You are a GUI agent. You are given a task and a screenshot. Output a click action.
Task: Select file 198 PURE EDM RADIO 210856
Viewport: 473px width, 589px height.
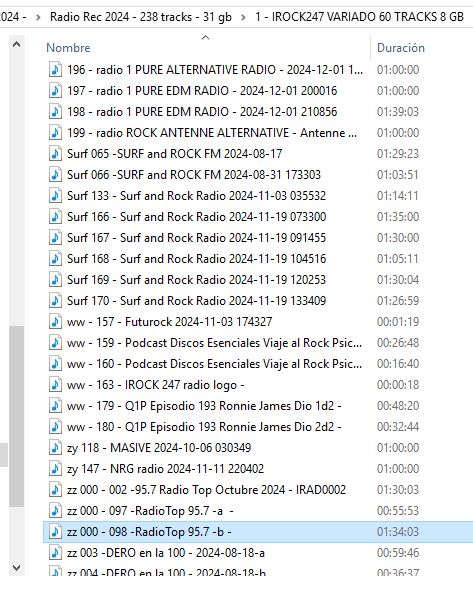point(202,112)
